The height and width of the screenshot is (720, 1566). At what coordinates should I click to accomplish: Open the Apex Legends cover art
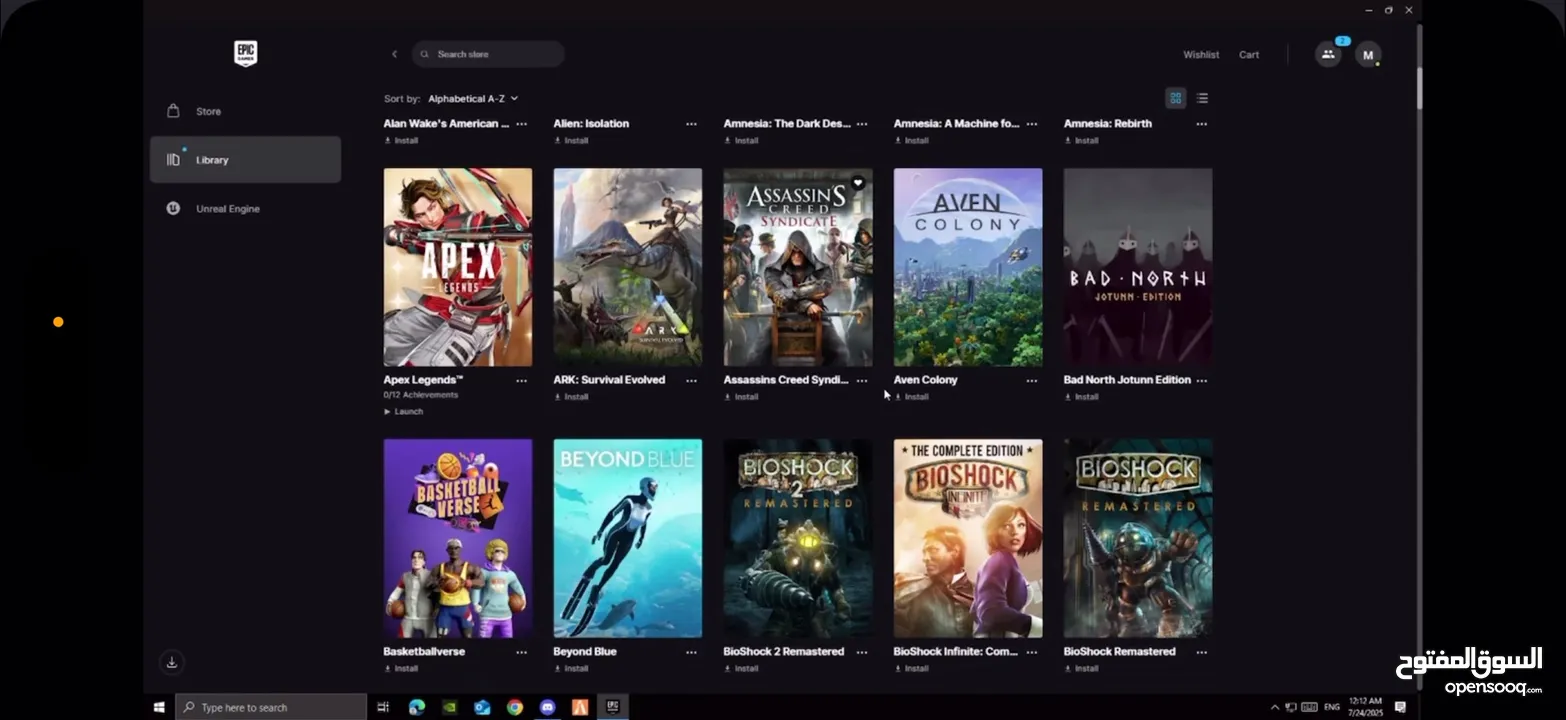pyautogui.click(x=458, y=267)
